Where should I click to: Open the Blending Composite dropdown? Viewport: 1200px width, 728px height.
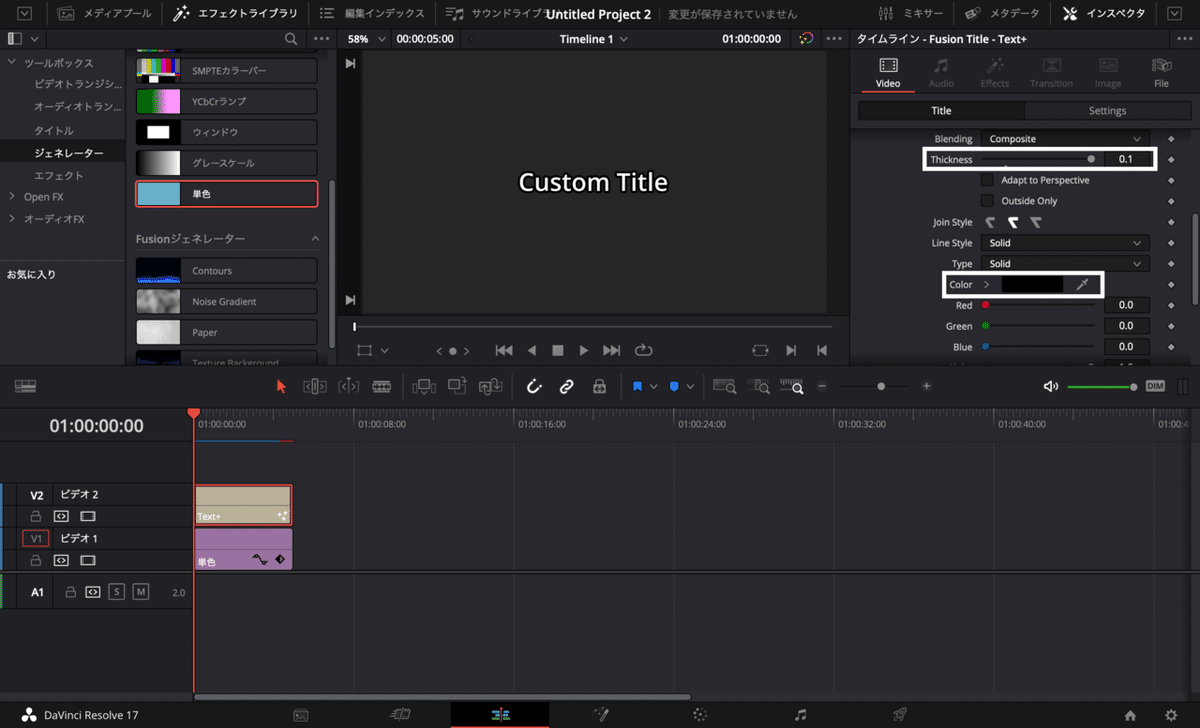coord(1064,139)
